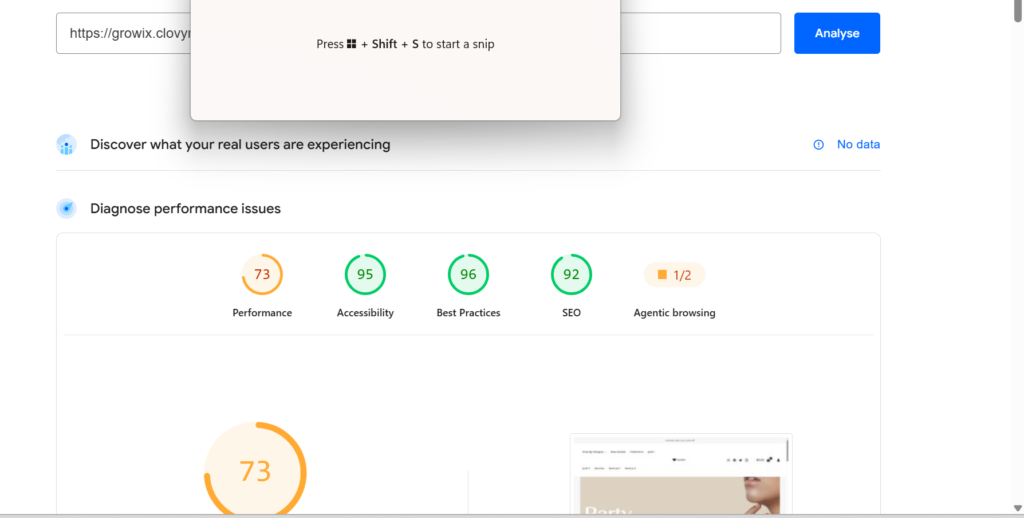Click the SEO label
This screenshot has height=518, width=1024.
coord(571,313)
